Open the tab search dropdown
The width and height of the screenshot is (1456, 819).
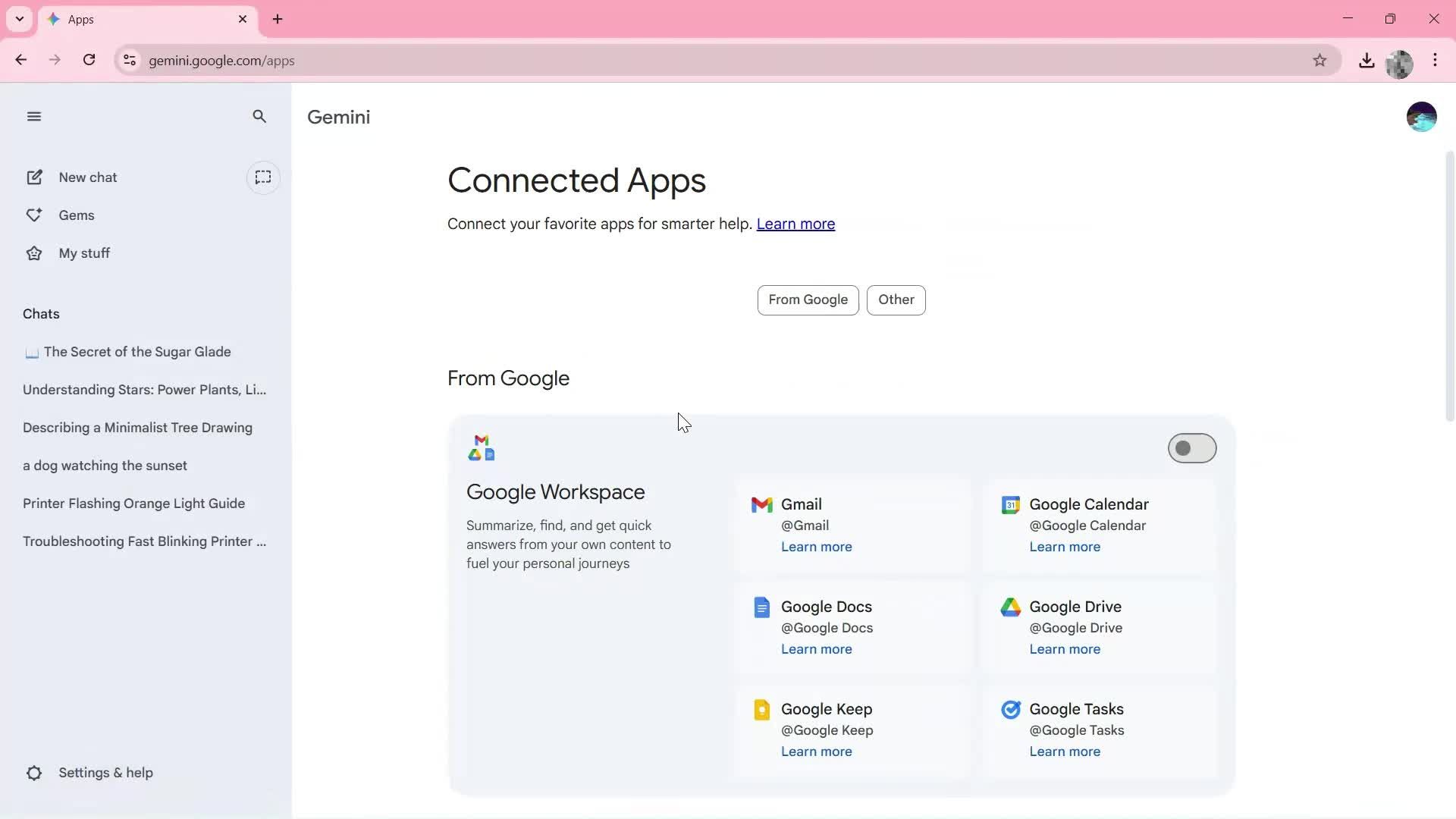tap(19, 19)
